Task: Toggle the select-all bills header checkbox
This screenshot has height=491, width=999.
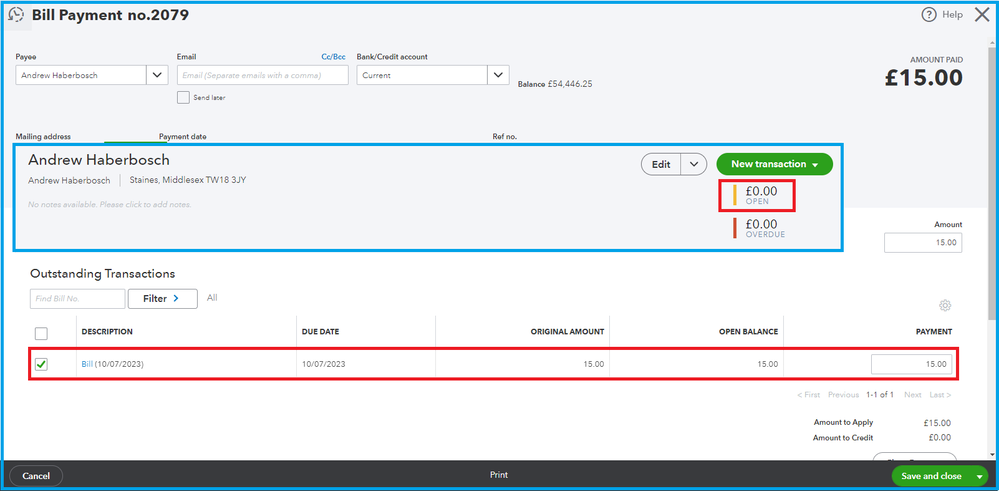Action: pyautogui.click(x=41, y=334)
